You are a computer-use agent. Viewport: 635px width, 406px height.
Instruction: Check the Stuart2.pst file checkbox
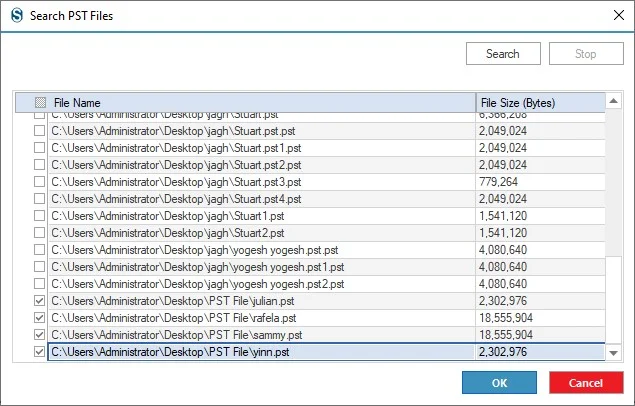coord(39,233)
